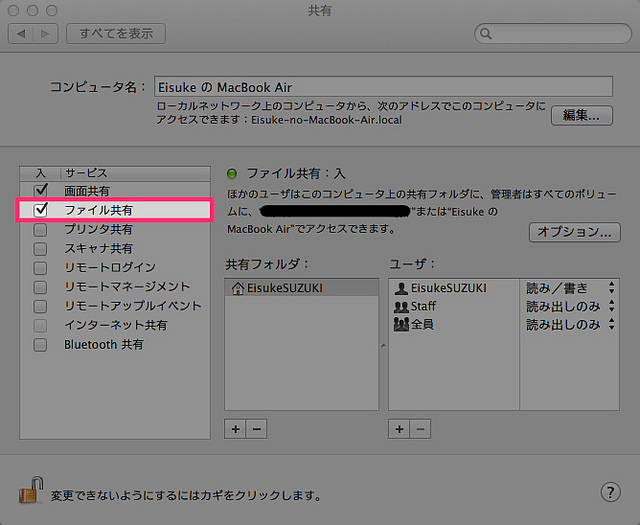Click the forward navigation arrow

tap(45, 33)
